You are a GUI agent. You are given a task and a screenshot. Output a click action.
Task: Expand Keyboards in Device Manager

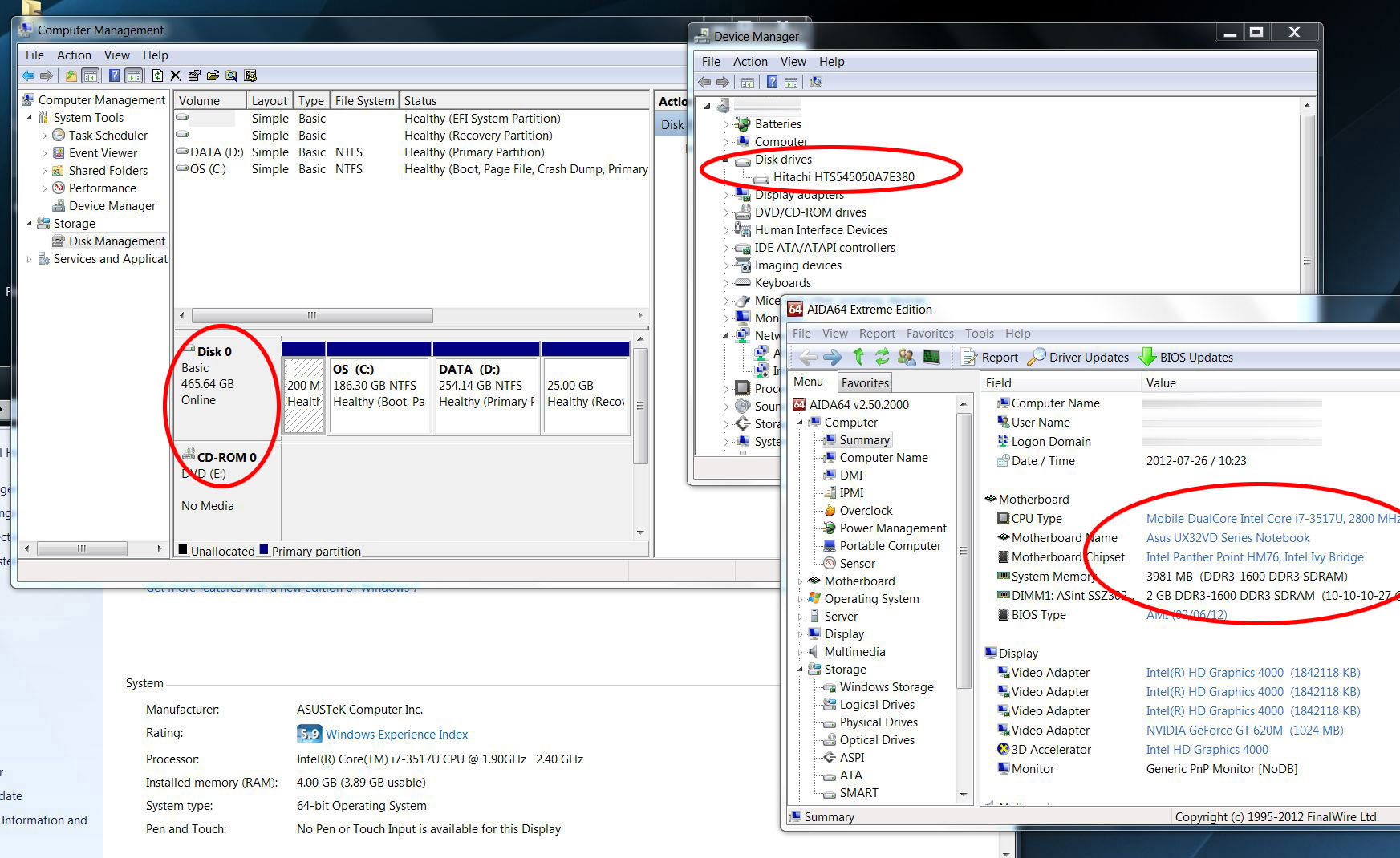click(726, 283)
